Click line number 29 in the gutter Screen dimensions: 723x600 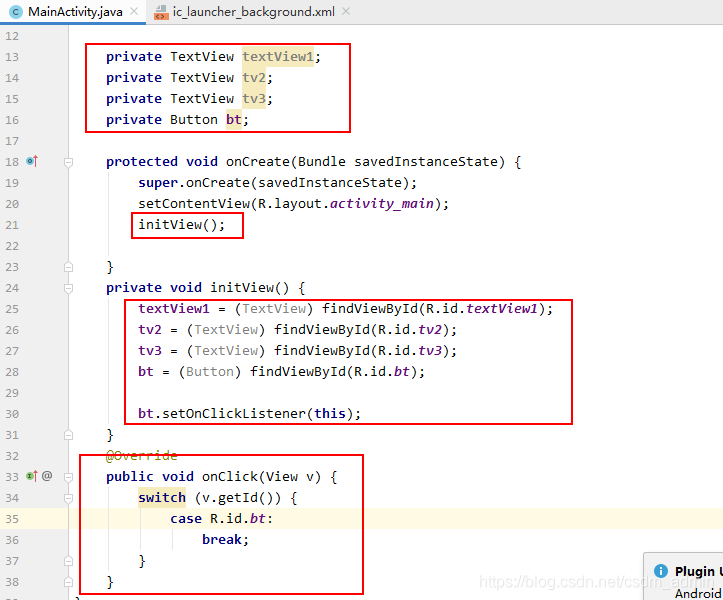(x=12, y=393)
